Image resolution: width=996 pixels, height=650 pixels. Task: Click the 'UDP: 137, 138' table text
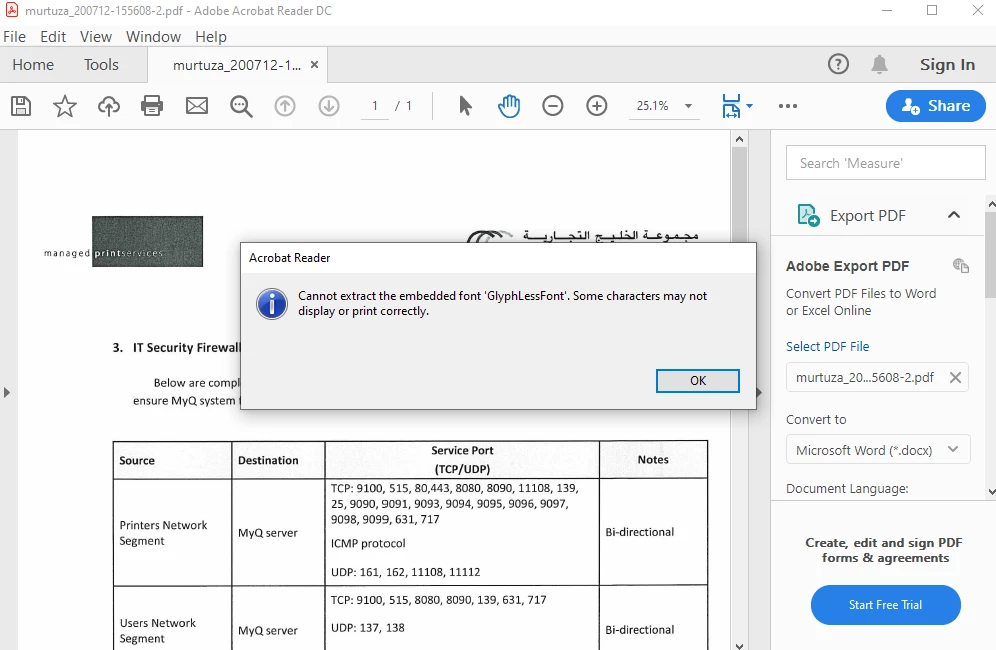click(x=368, y=628)
